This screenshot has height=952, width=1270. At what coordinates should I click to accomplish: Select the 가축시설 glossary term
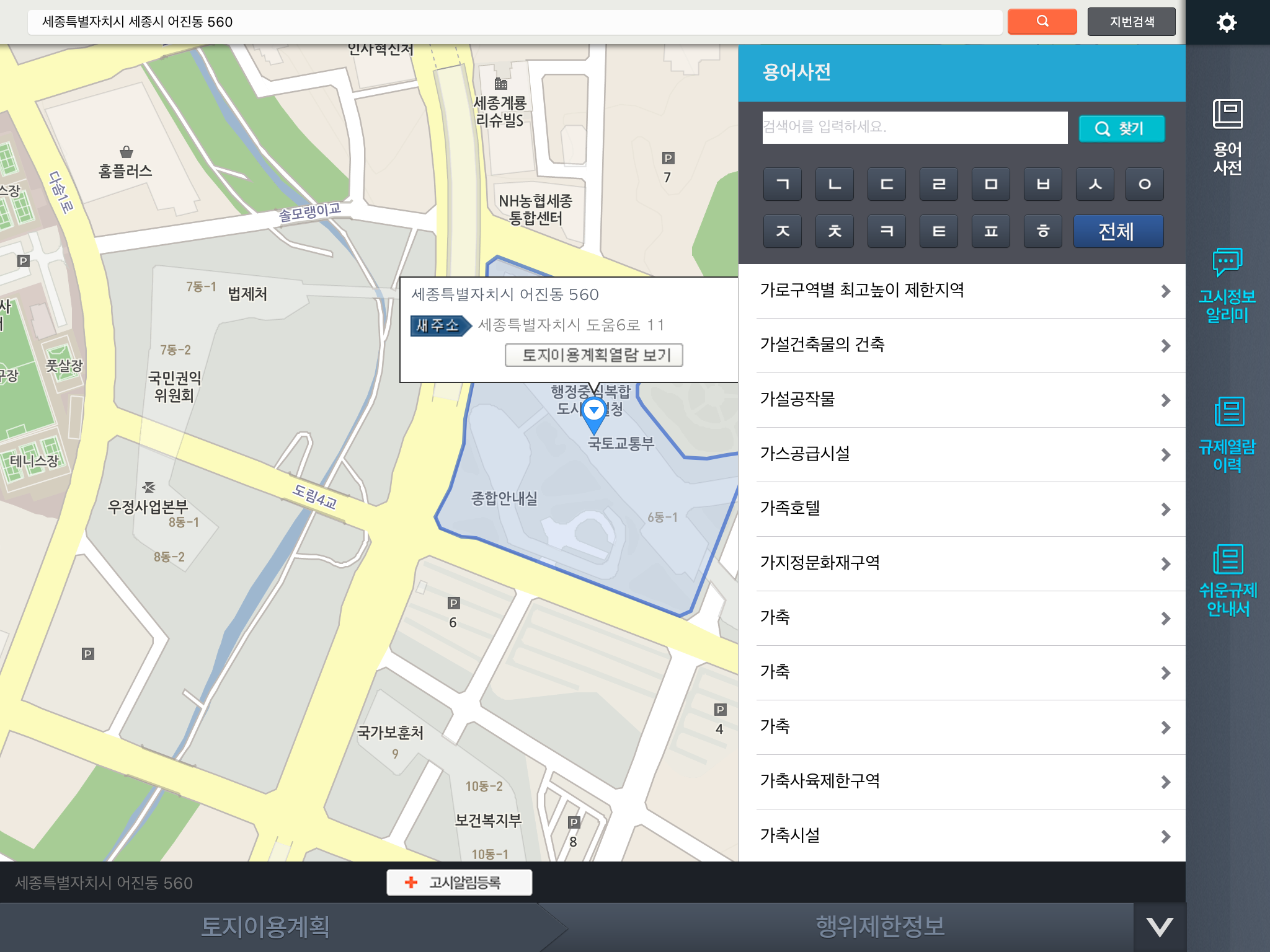[790, 835]
